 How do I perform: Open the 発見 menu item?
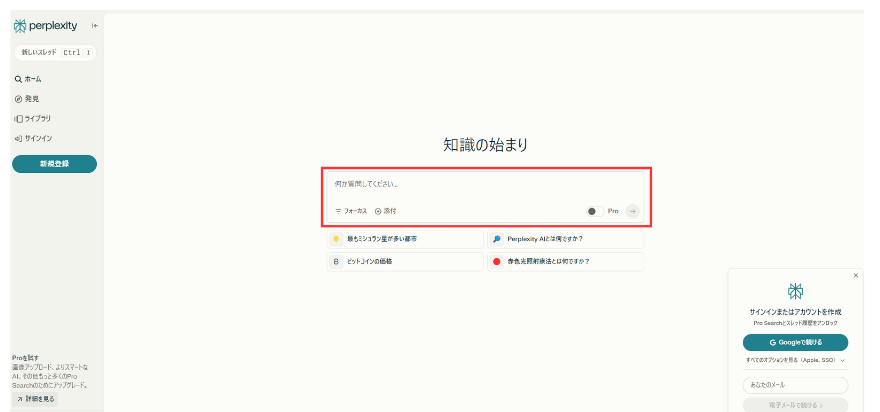27,99
